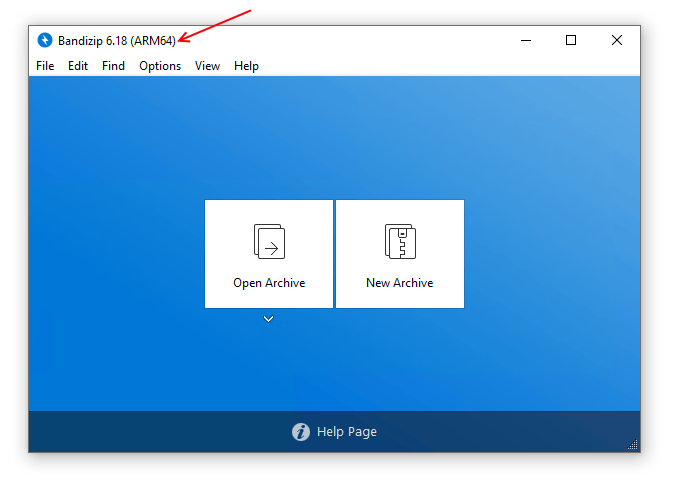Image resolution: width=683 pixels, height=486 pixels.
Task: Click the resize grip in window corner
Action: 632,444
